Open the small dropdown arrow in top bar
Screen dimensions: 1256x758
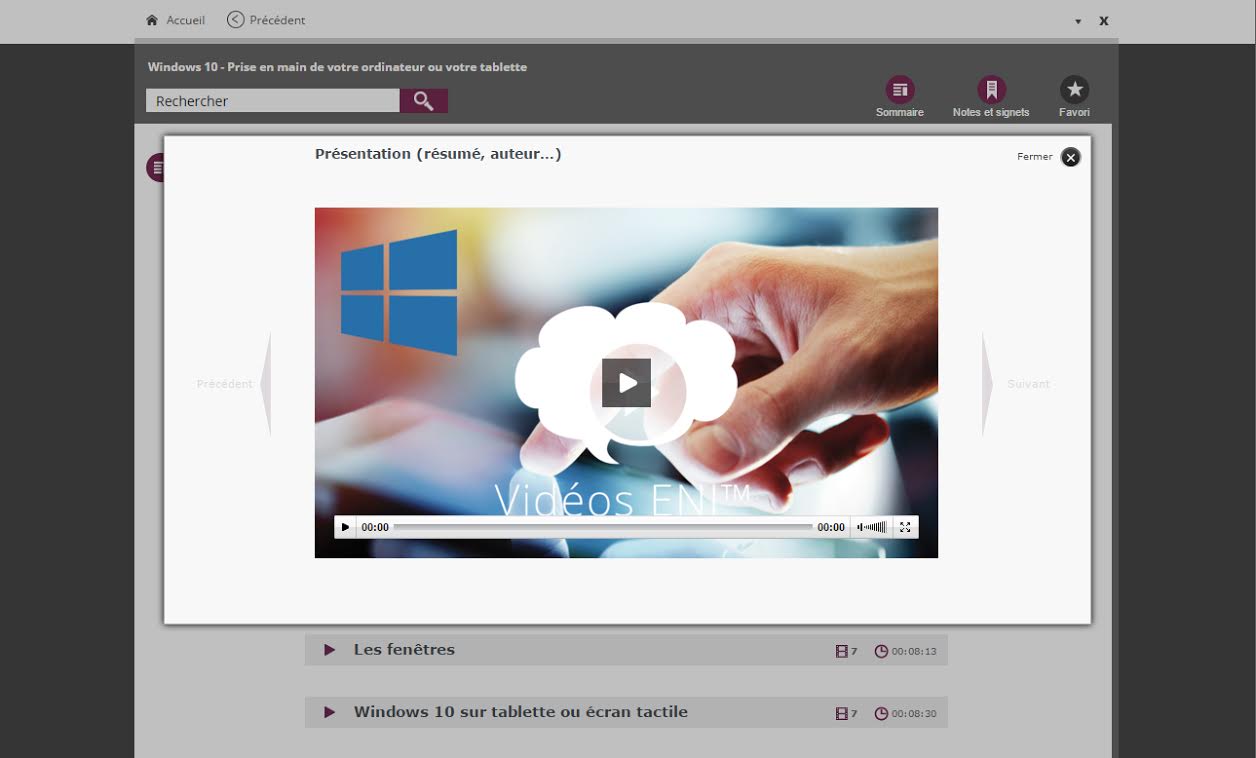(x=1078, y=21)
